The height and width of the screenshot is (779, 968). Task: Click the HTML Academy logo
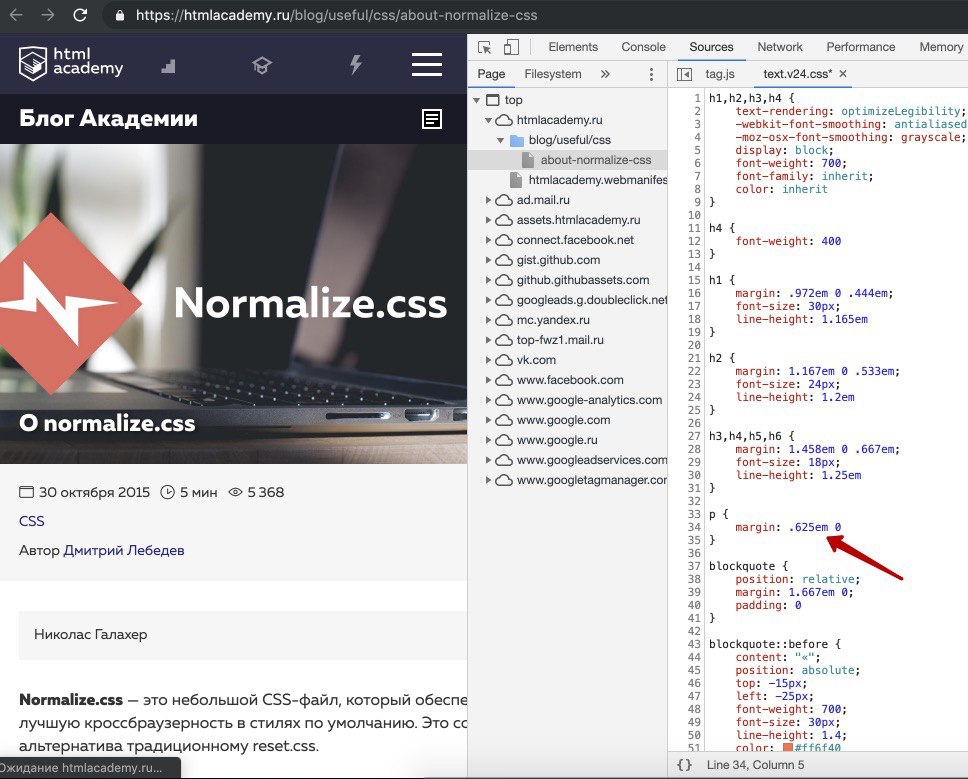point(70,63)
